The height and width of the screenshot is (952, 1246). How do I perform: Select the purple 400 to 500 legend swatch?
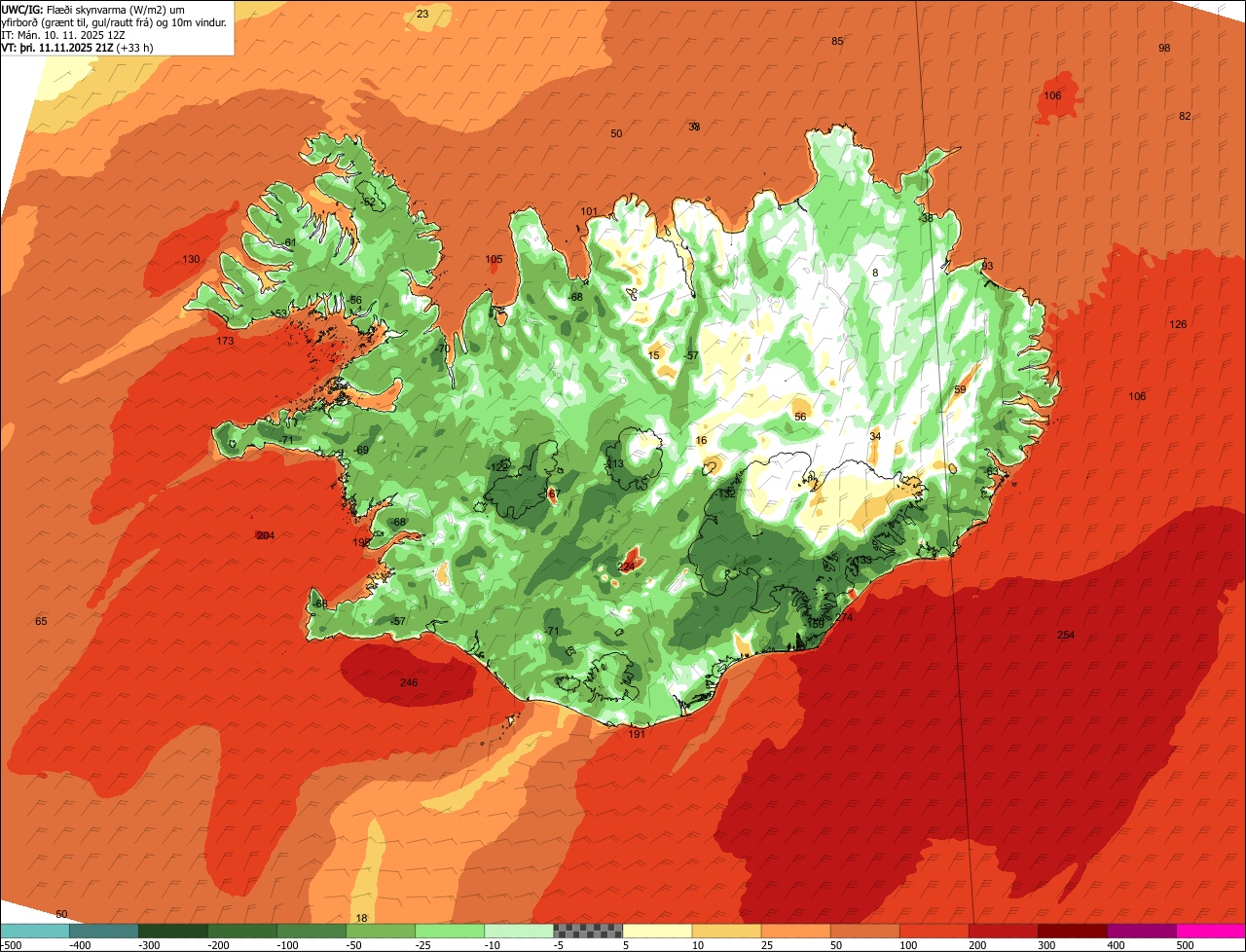(1142, 931)
